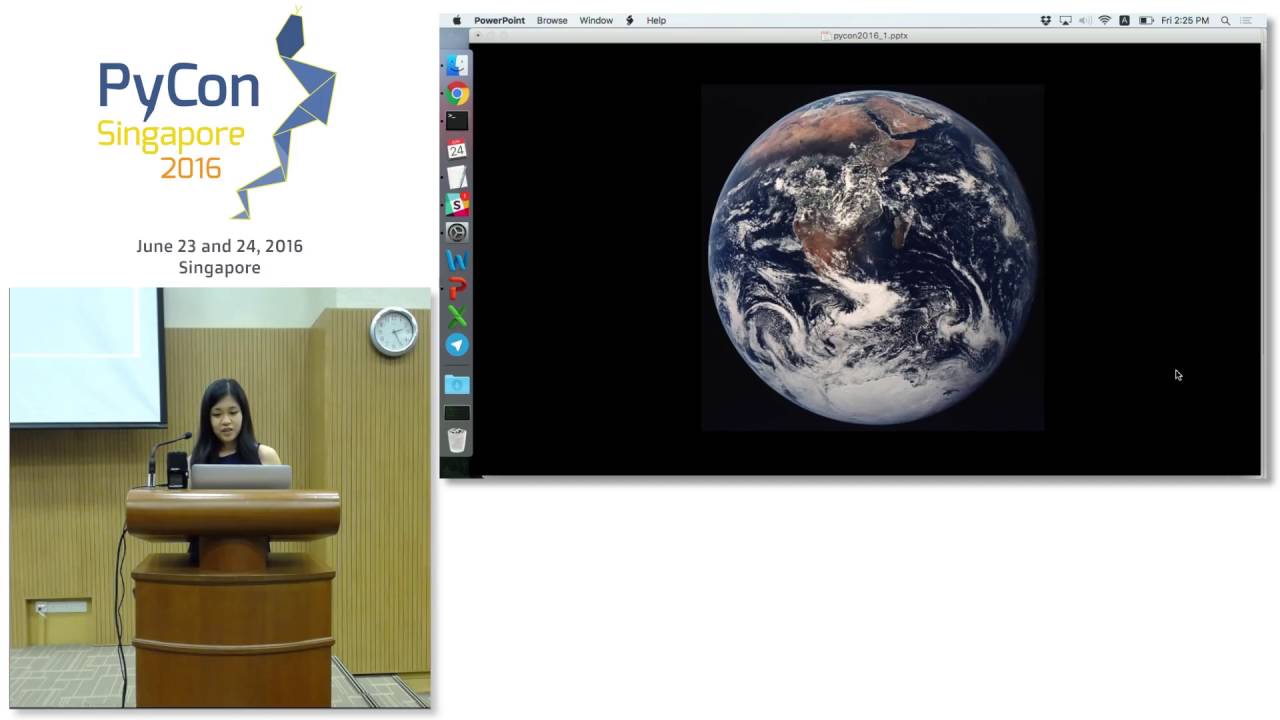Click the volume icon in menu bar
The height and width of the screenshot is (720, 1280).
[x=1085, y=20]
